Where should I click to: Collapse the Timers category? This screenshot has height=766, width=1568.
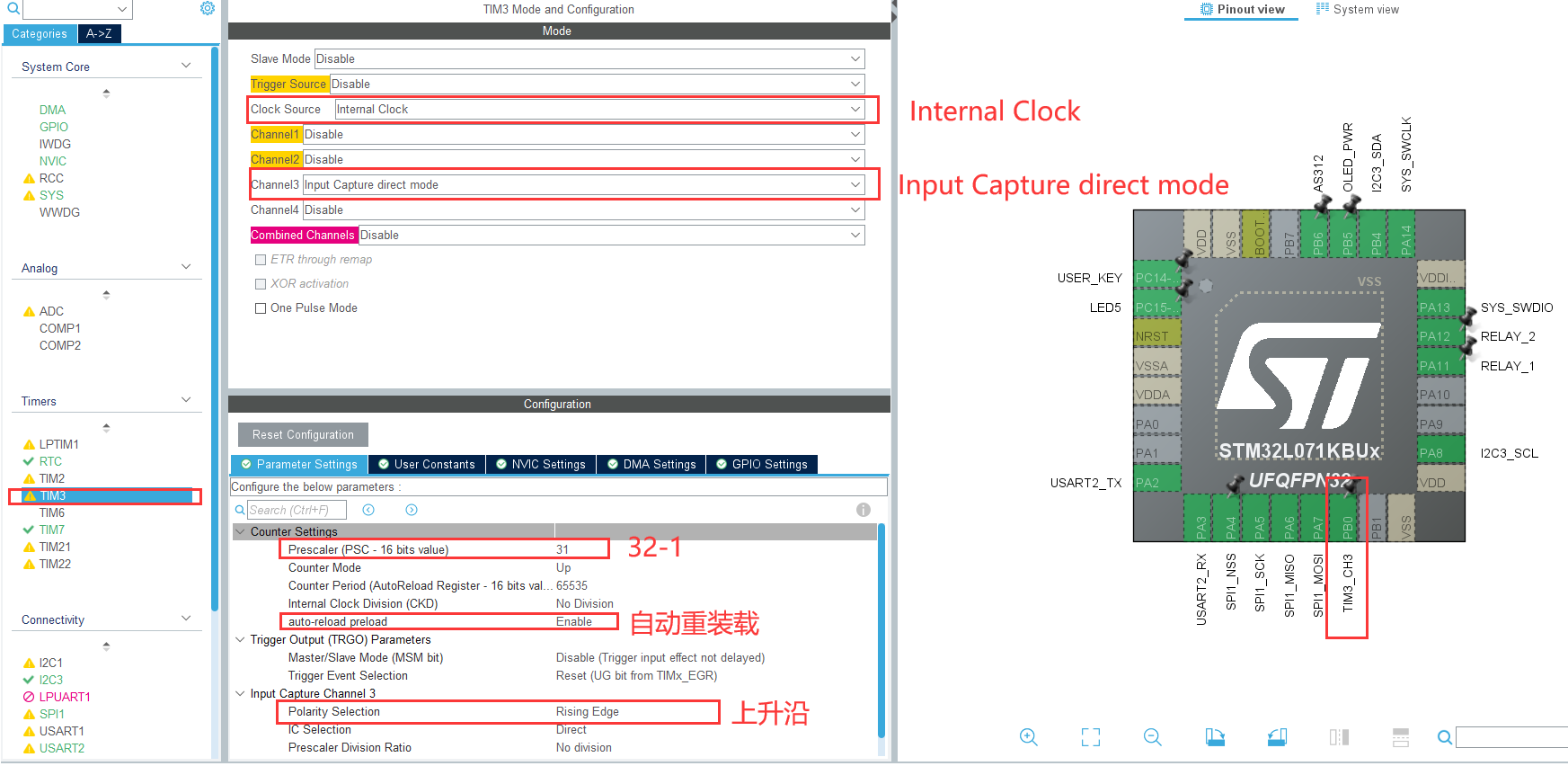186,400
